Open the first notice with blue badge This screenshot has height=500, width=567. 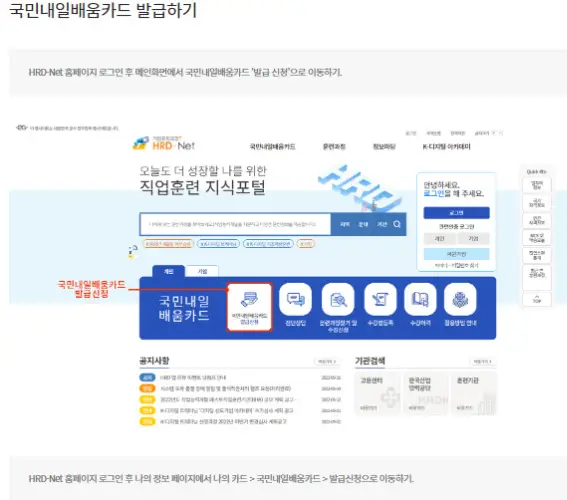tap(193, 377)
